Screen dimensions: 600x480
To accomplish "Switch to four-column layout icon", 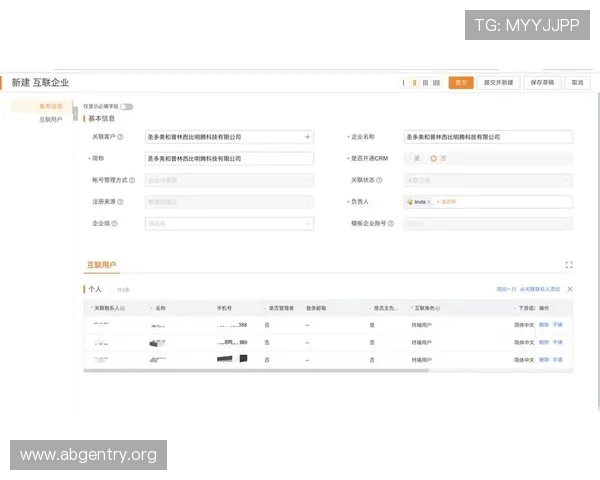I will click(436, 83).
